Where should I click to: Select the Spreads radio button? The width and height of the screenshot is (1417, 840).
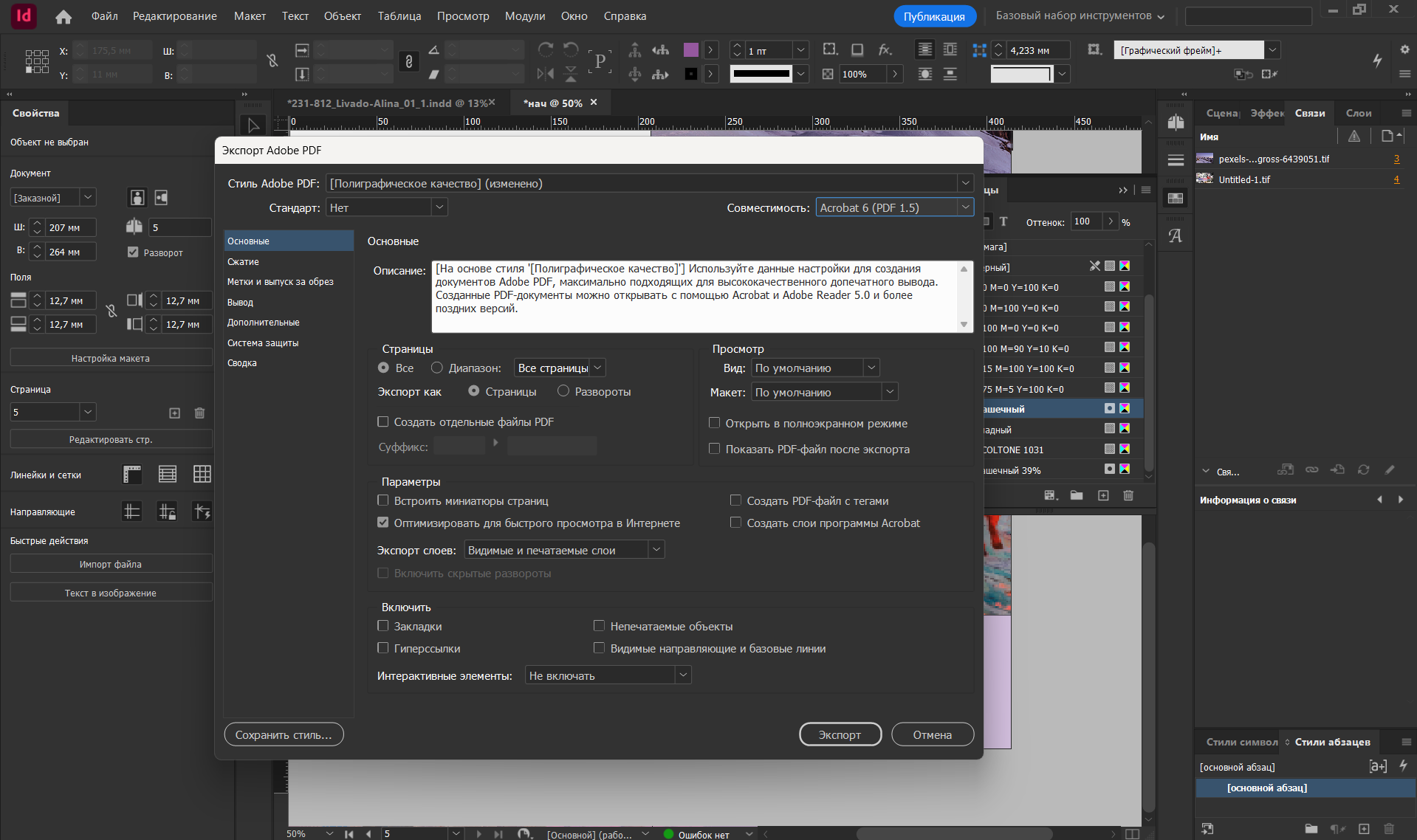tap(563, 391)
